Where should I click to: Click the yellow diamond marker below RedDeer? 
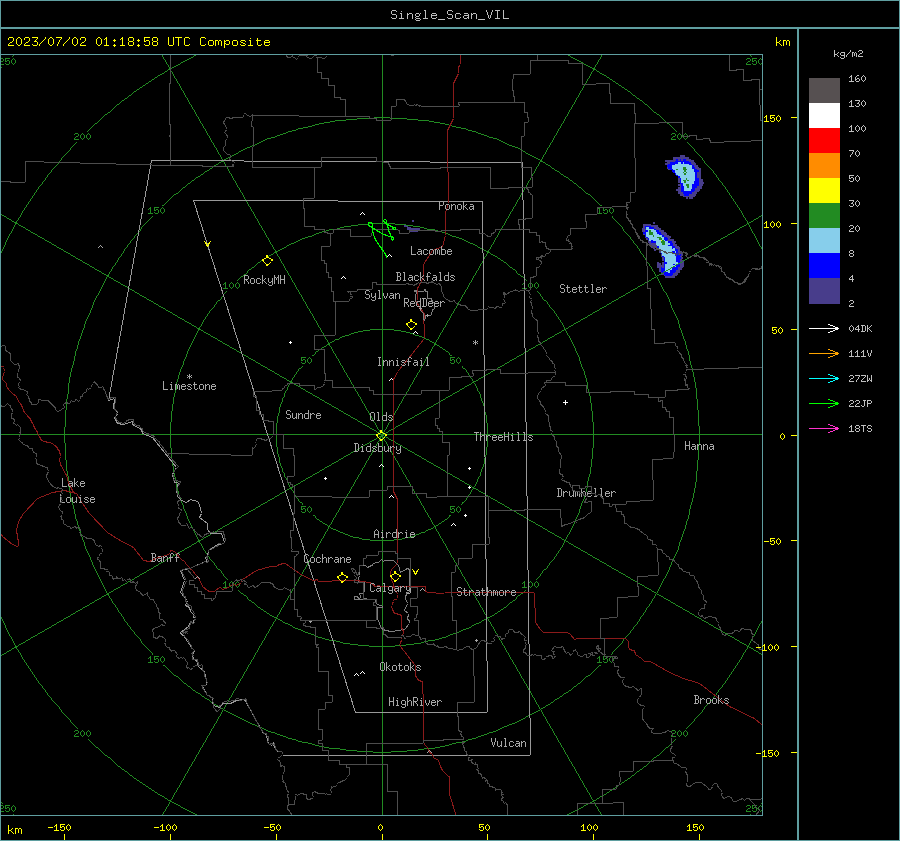(x=411, y=325)
